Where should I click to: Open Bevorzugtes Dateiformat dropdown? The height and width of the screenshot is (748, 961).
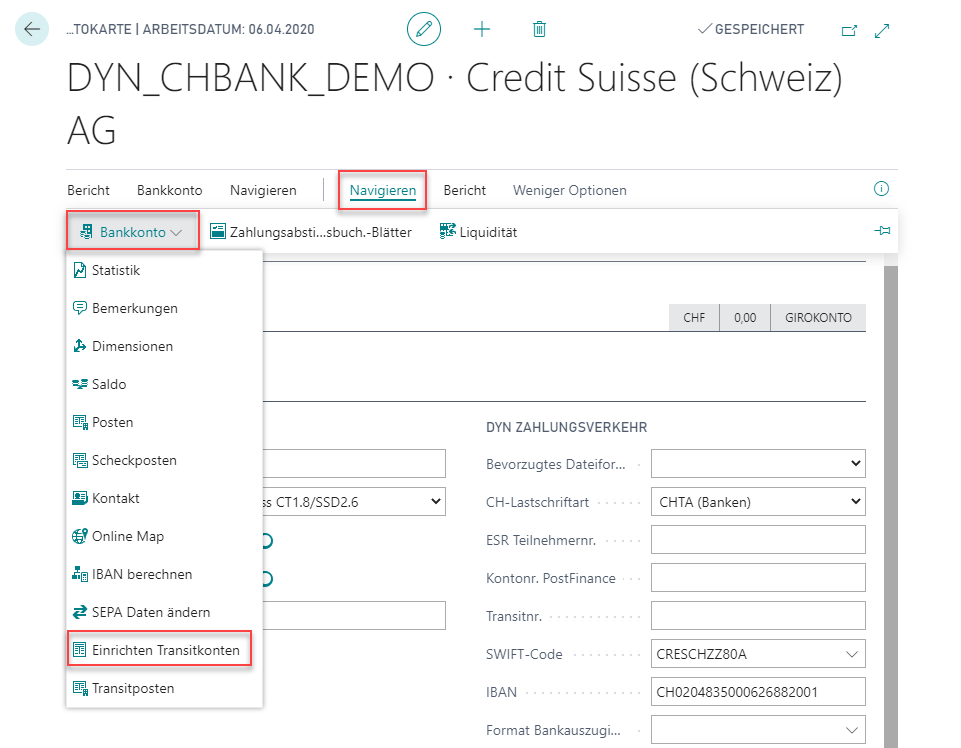coord(757,464)
